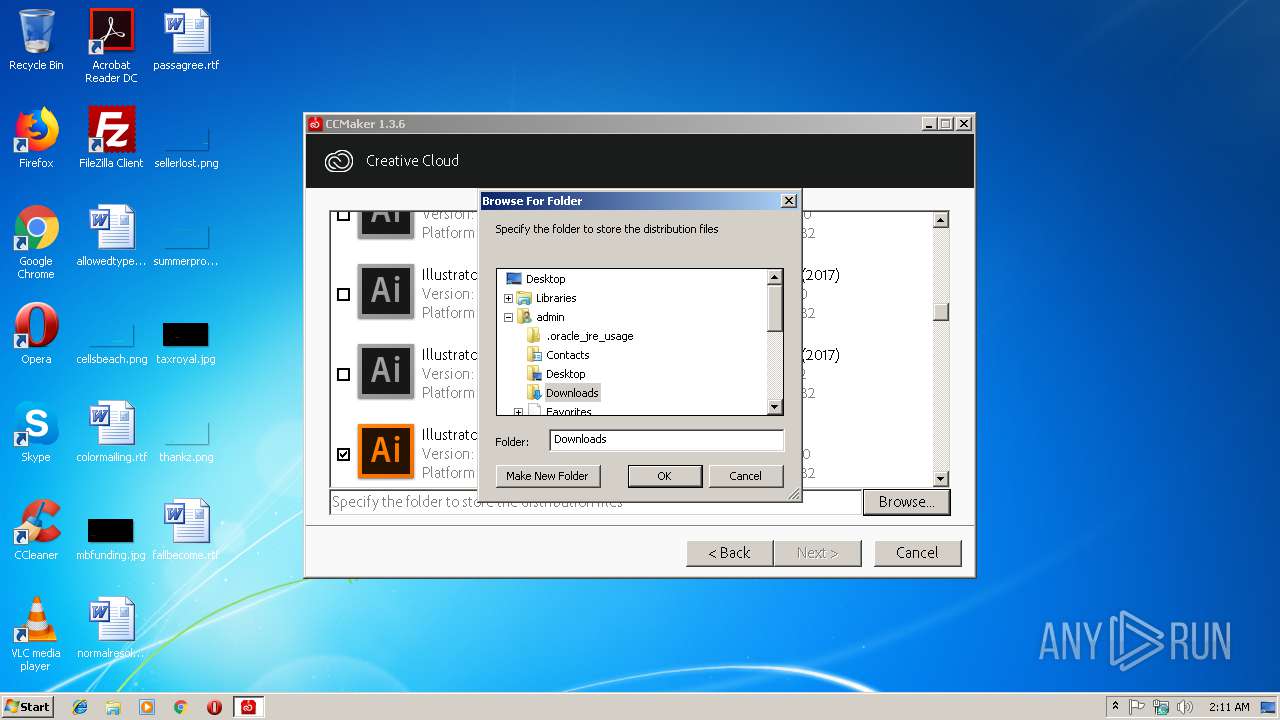Select the admin folder in tree
1280x720 pixels.
550,317
